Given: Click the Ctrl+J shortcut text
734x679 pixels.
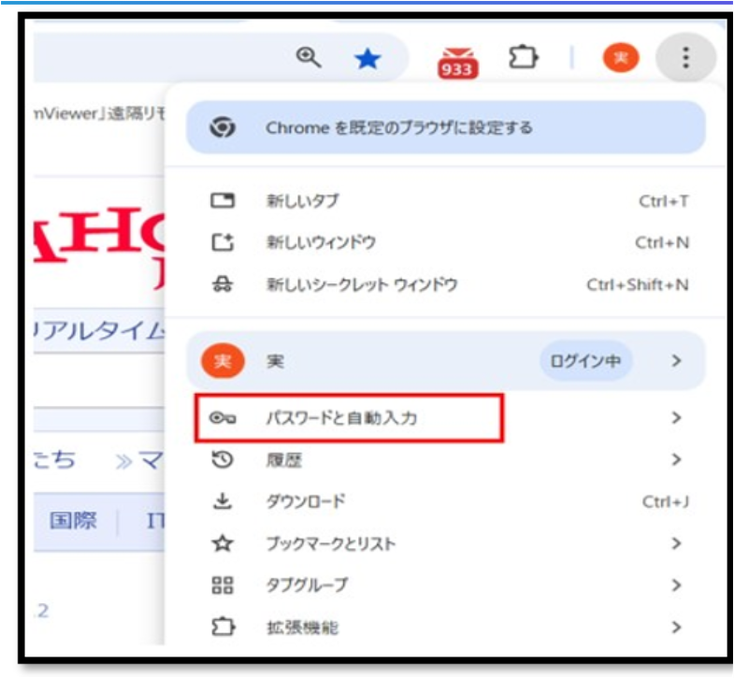Looking at the screenshot, I should tap(665, 502).
